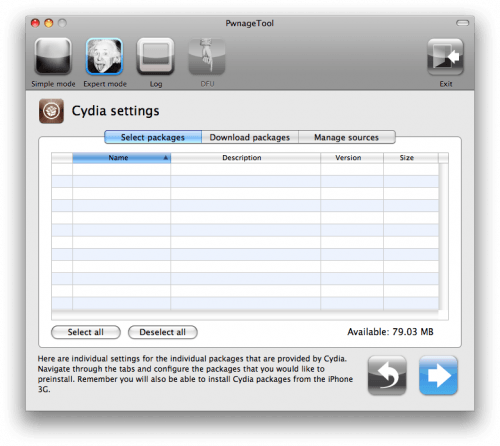The height and width of the screenshot is (446, 500).
Task: Open the Log view icon
Action: coord(156,56)
